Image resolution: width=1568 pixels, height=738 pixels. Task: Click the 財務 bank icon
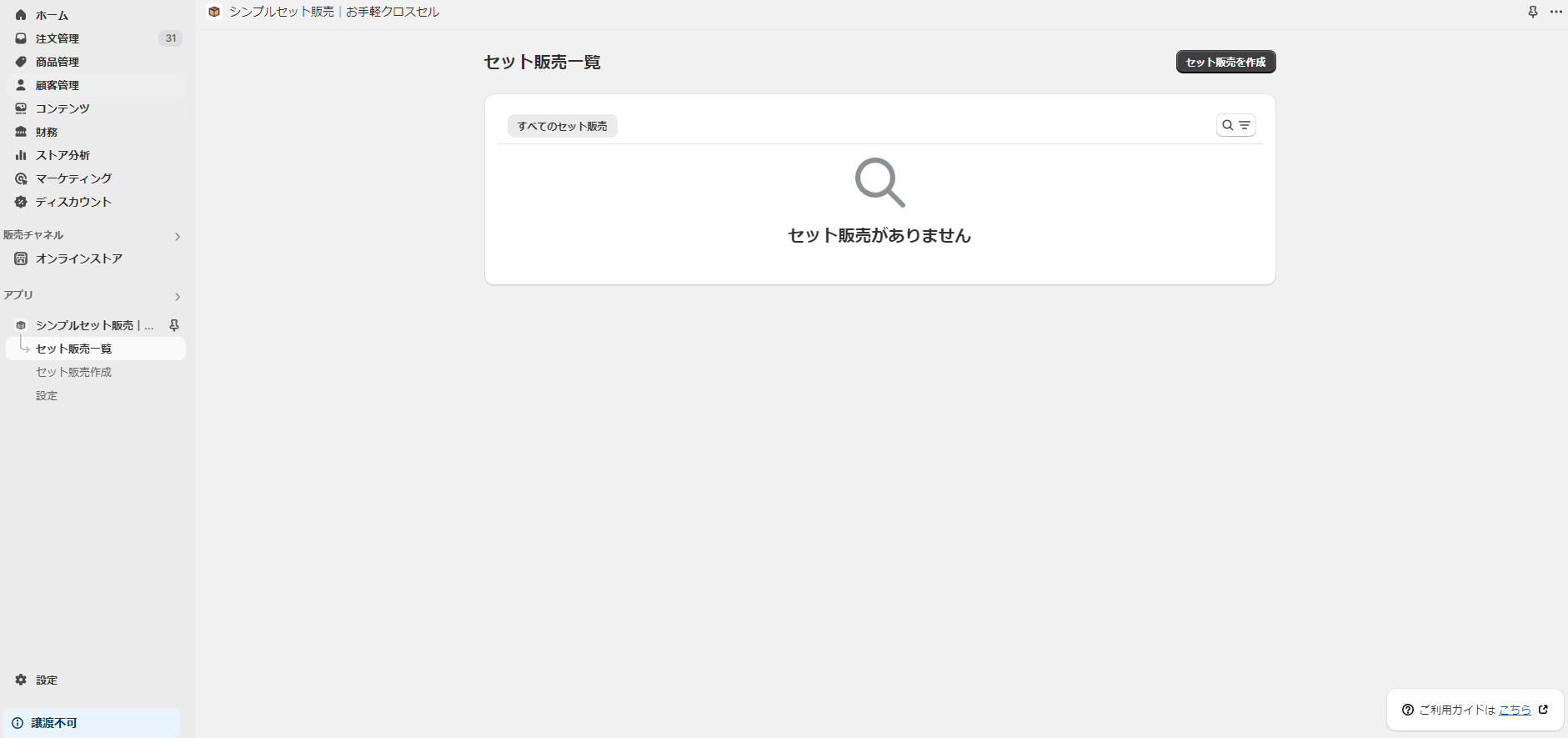(21, 132)
